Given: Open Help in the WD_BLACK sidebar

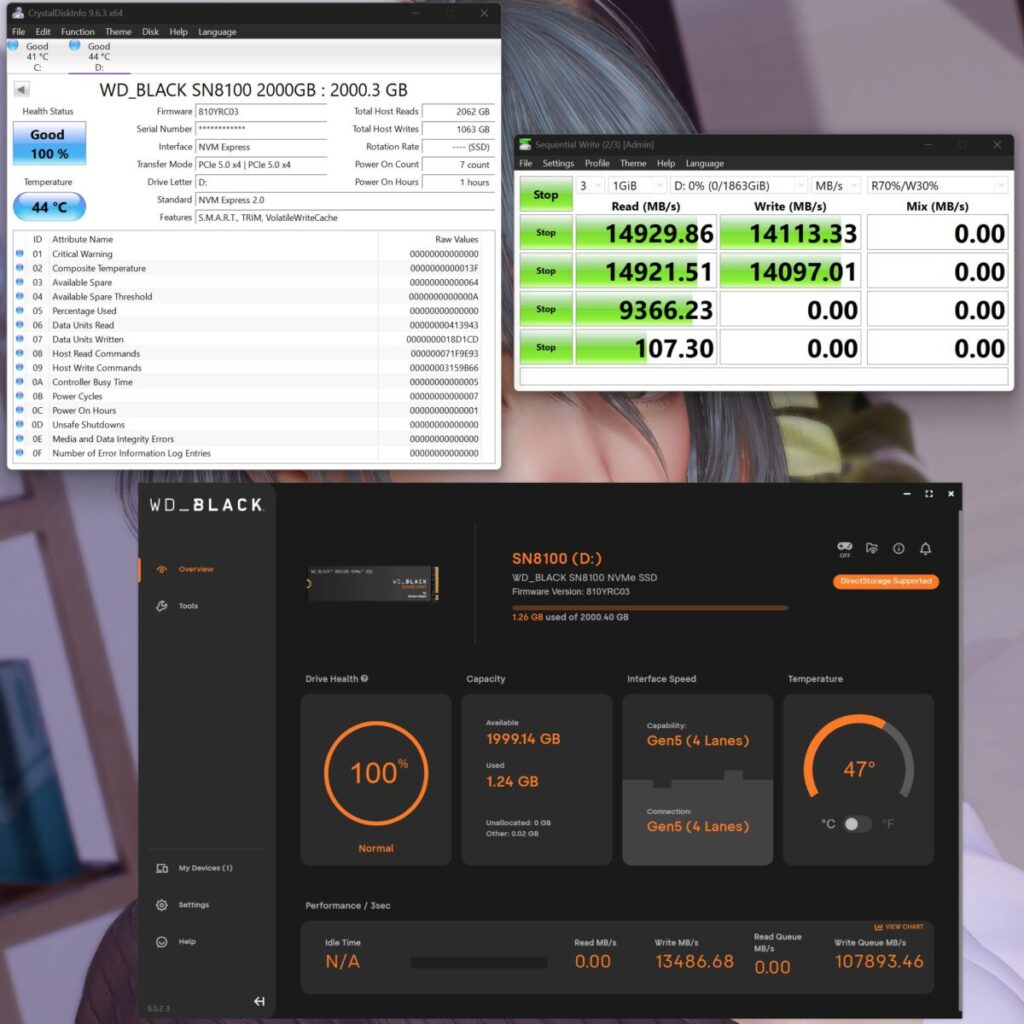Looking at the screenshot, I should (x=176, y=942).
